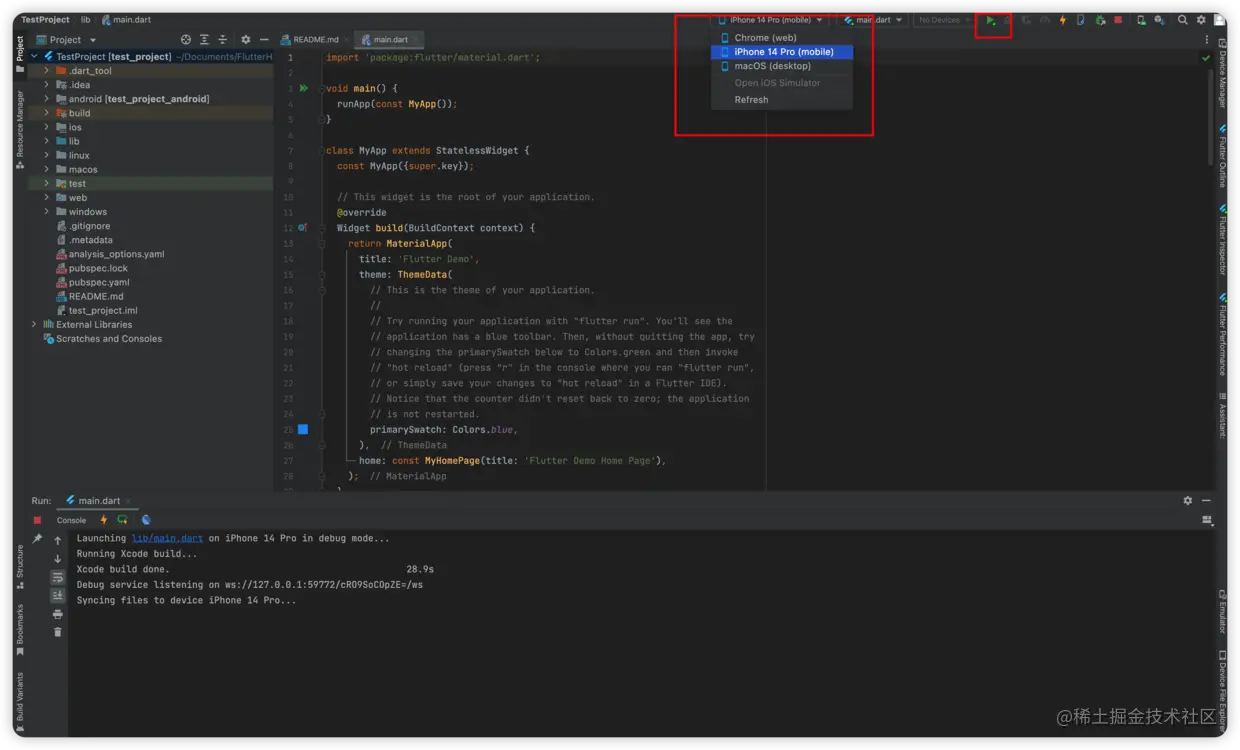Click the blue color swatch in gutter
The image size is (1240, 750).
(303, 429)
